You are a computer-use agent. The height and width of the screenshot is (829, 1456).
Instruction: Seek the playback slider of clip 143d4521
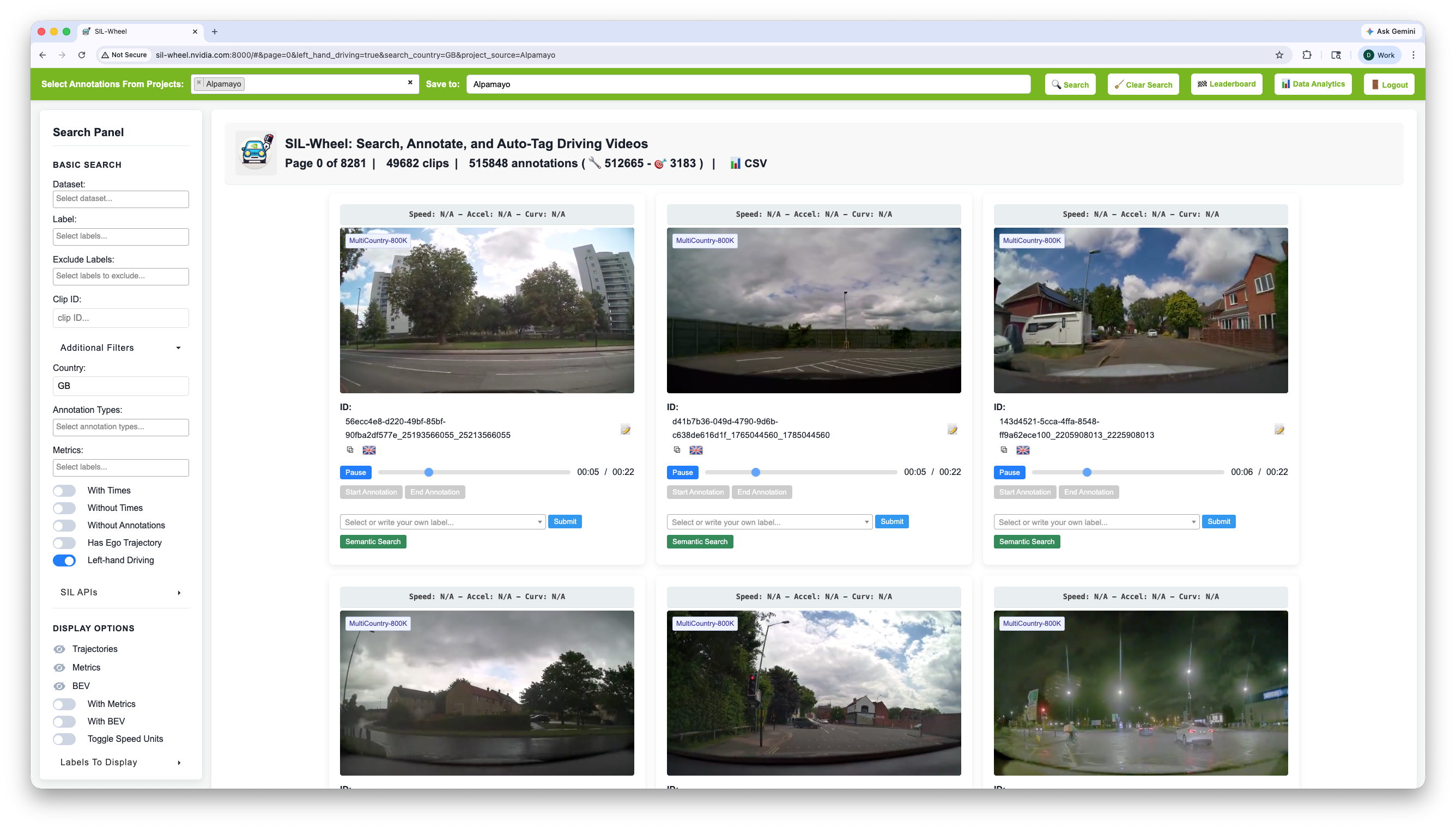click(x=1127, y=472)
